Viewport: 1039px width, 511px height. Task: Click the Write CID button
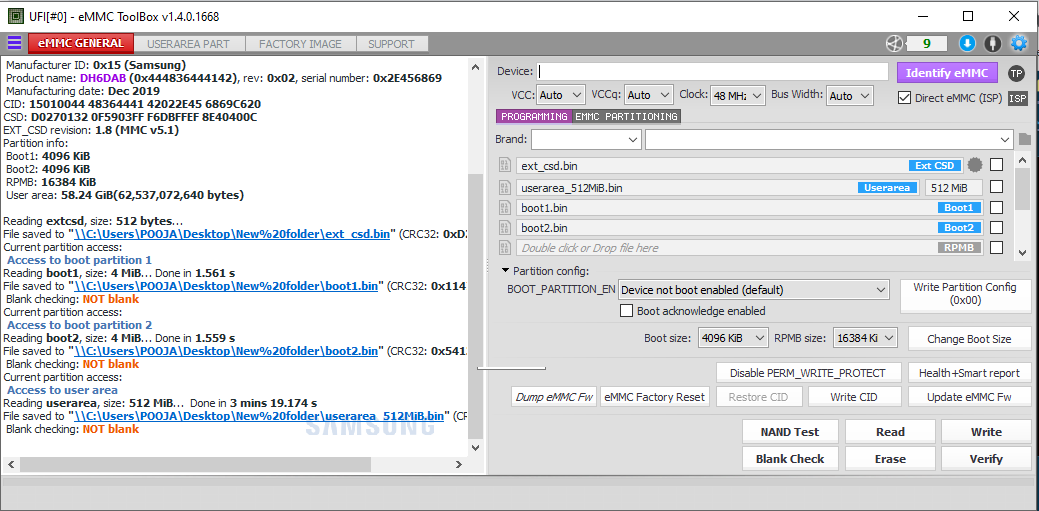[x=854, y=397]
